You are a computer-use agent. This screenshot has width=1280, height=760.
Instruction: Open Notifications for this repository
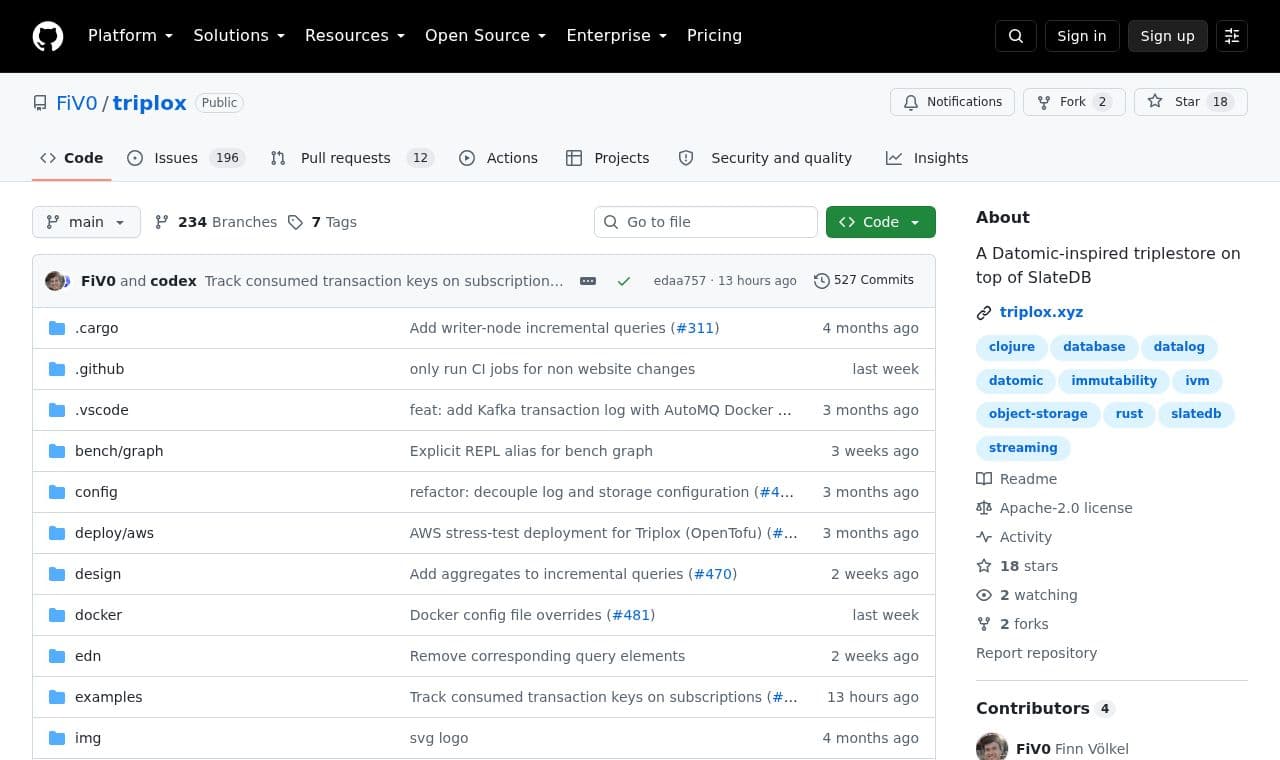click(952, 102)
